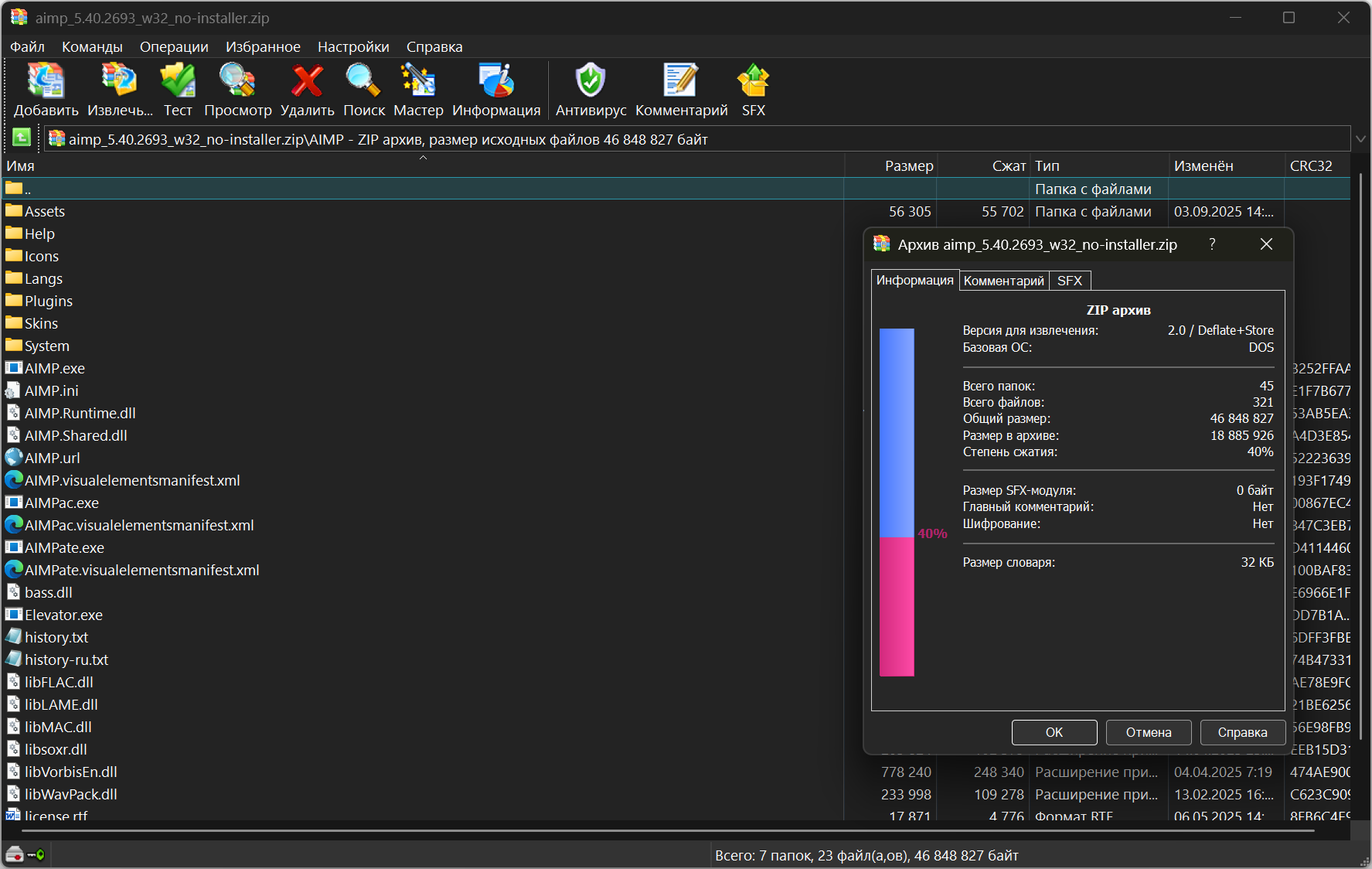Open the Файл menu
Screen dimensions: 1372x869
tap(27, 46)
